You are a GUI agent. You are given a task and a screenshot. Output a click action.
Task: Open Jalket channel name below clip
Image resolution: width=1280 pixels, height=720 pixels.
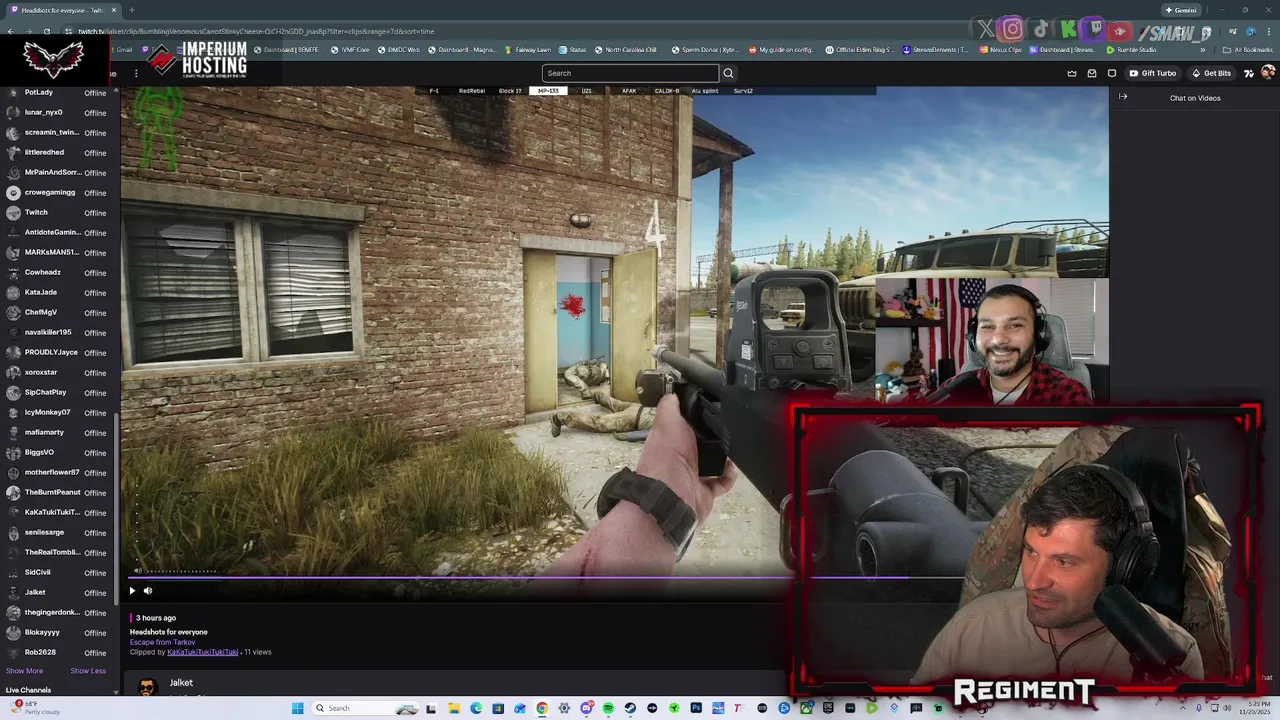click(x=181, y=683)
